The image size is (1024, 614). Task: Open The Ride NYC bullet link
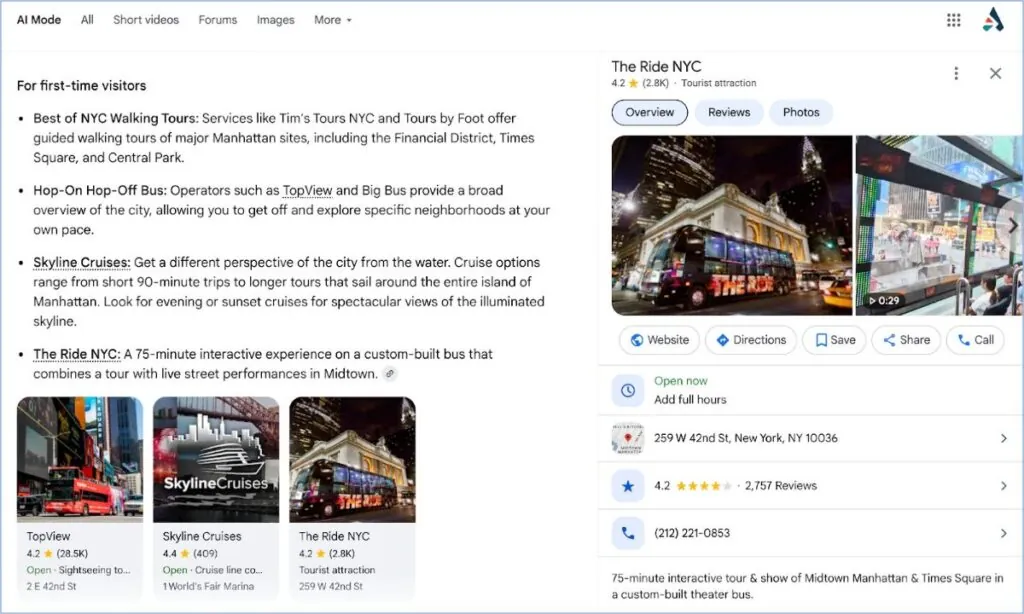coord(76,354)
